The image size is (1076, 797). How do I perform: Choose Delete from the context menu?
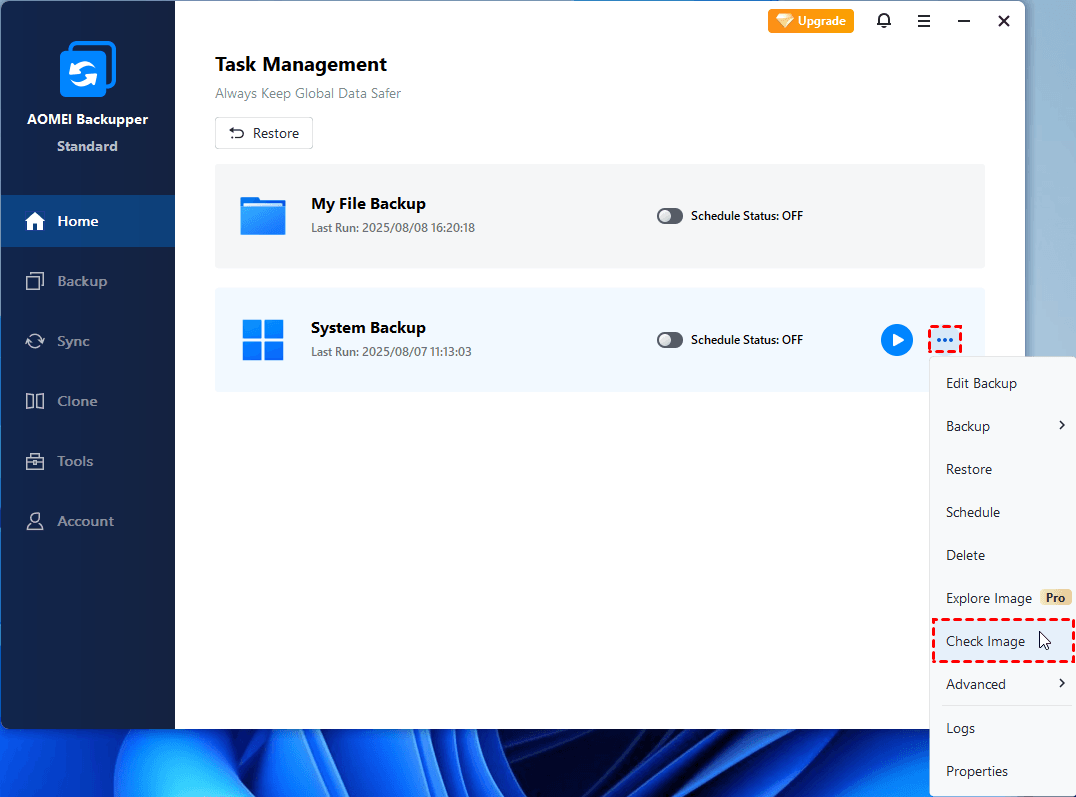pyautogui.click(x=1003, y=555)
